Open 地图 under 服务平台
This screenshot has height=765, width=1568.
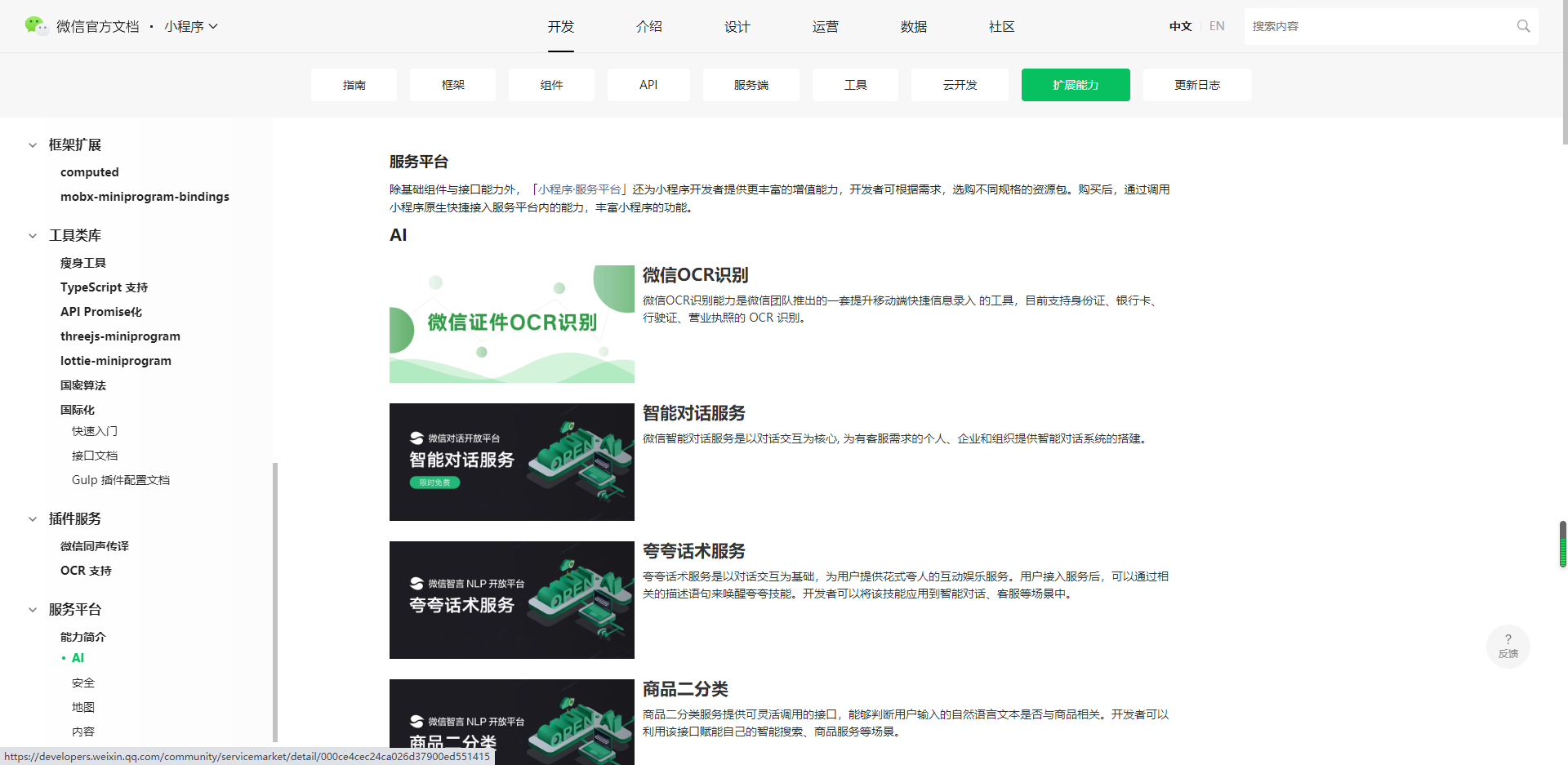point(83,707)
